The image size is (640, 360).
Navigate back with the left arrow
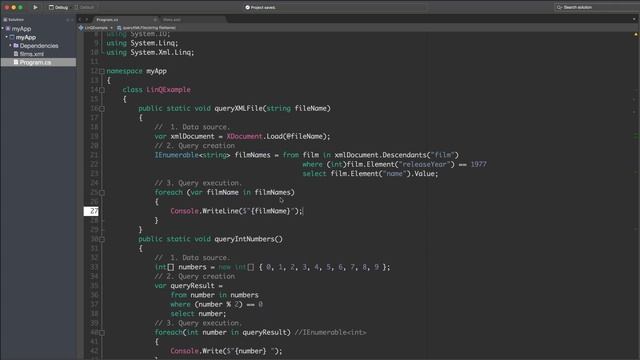[80, 19]
